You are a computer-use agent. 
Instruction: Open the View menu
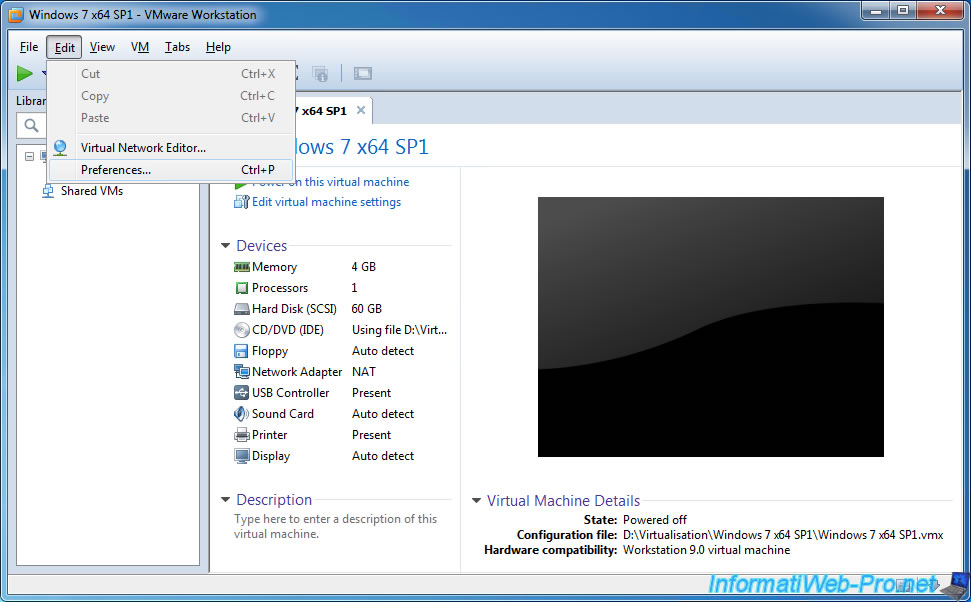[102, 47]
